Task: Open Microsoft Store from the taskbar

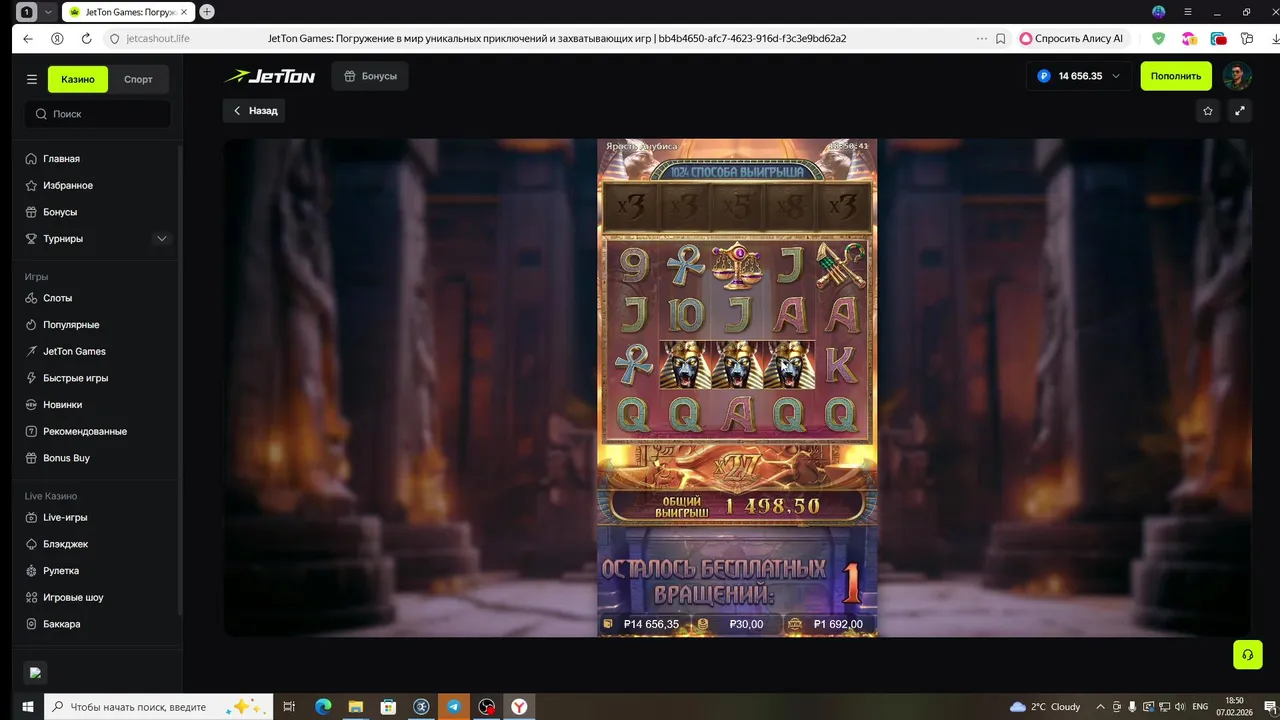Action: (x=388, y=706)
